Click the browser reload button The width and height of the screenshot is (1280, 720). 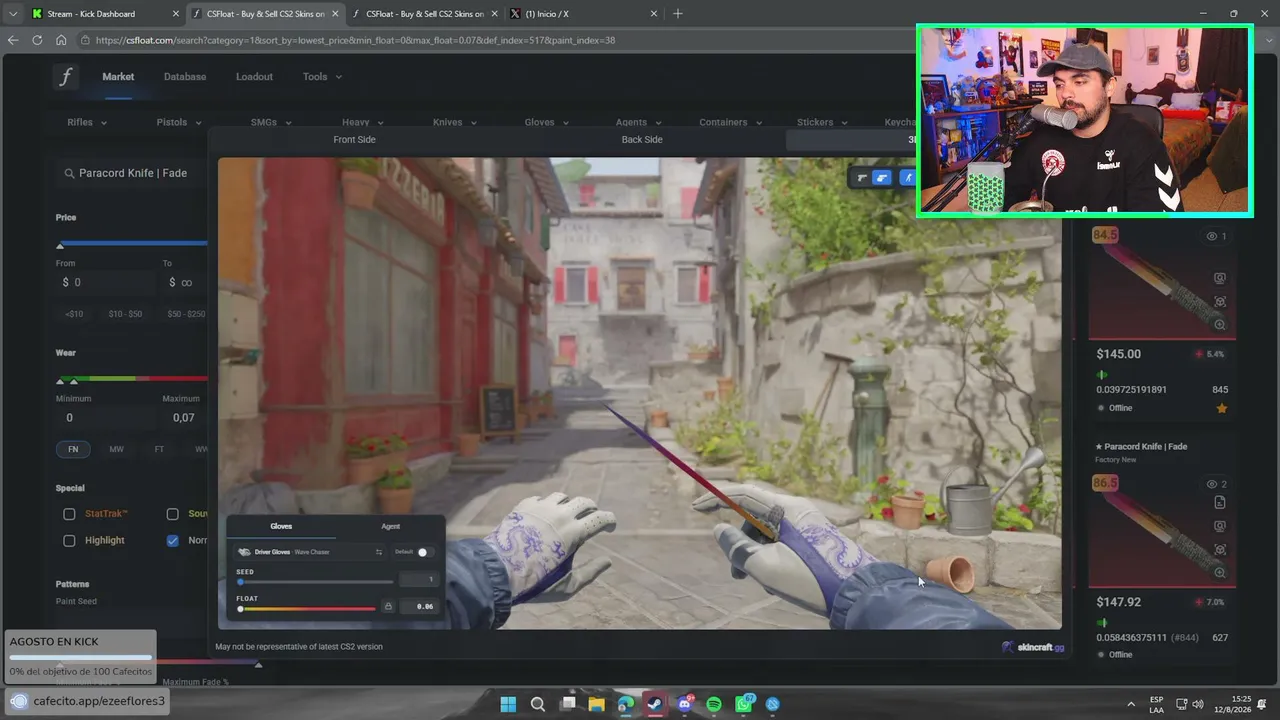coord(37,40)
